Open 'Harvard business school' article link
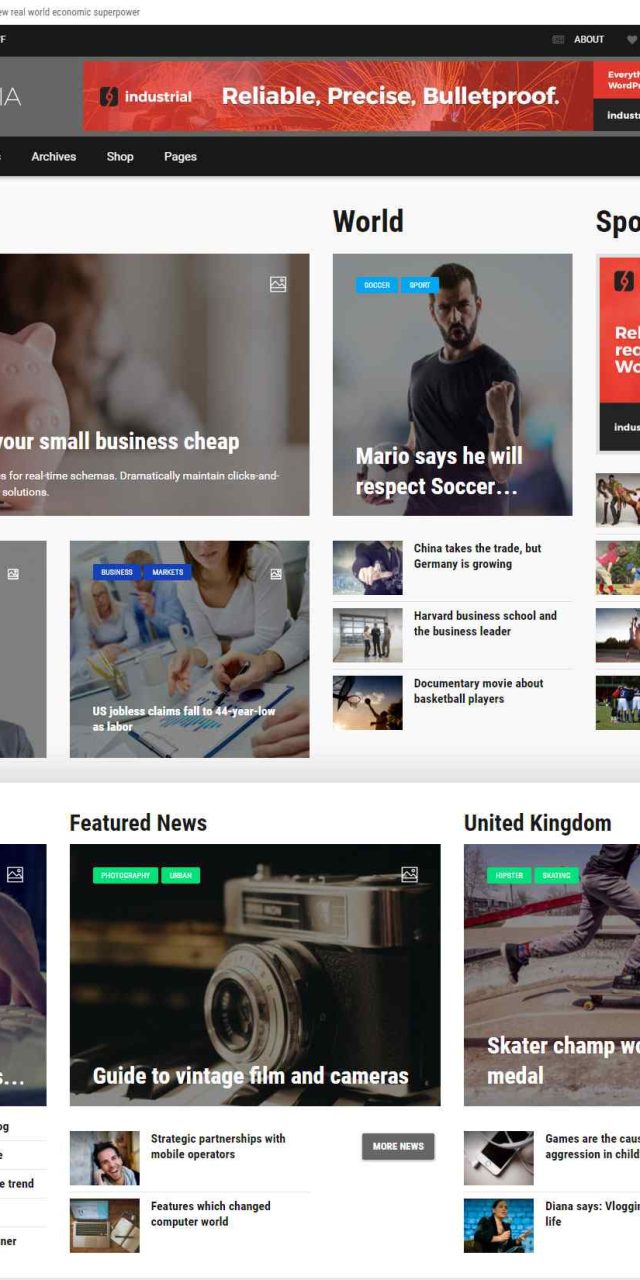Screen dimensions: 640x1280 (x=485, y=623)
